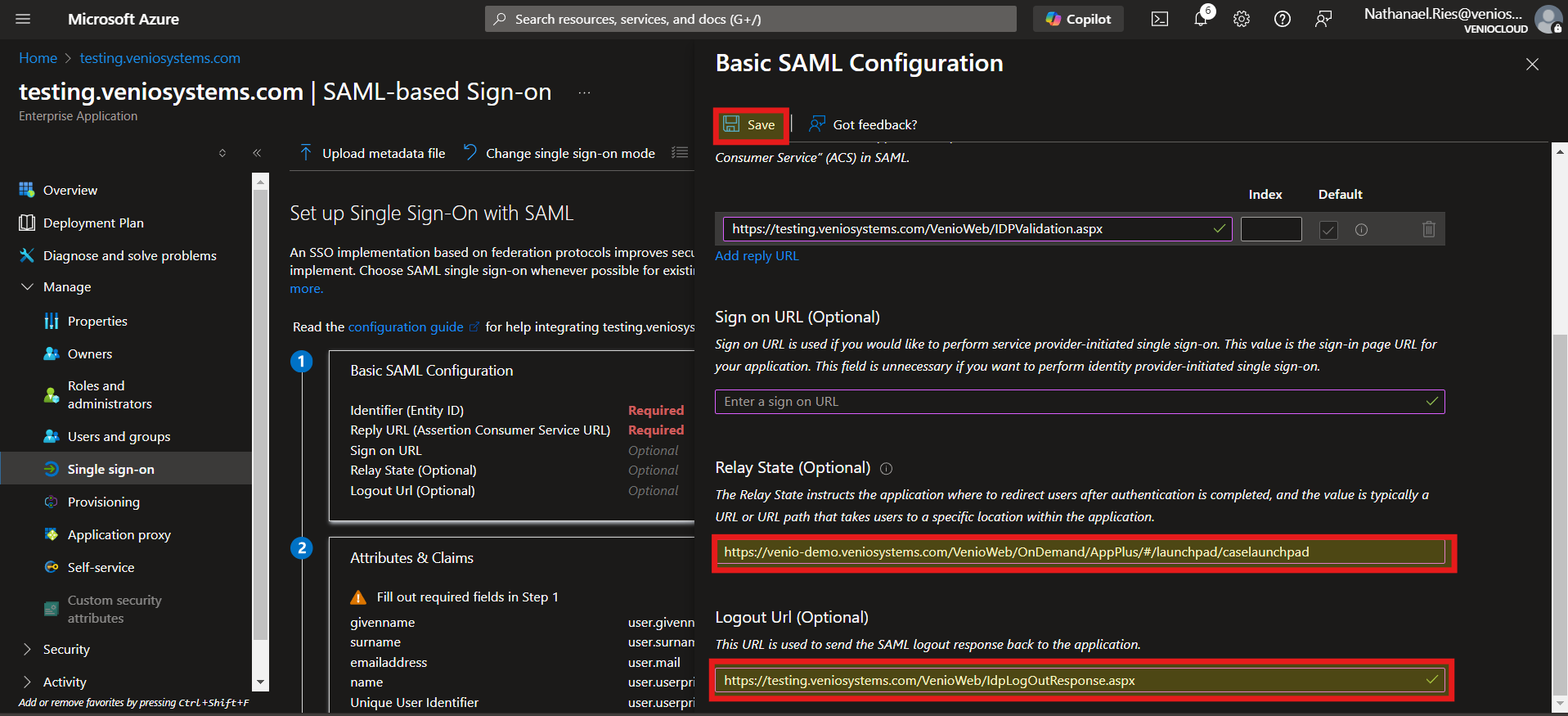Save the Basic SAML Configuration

(749, 124)
